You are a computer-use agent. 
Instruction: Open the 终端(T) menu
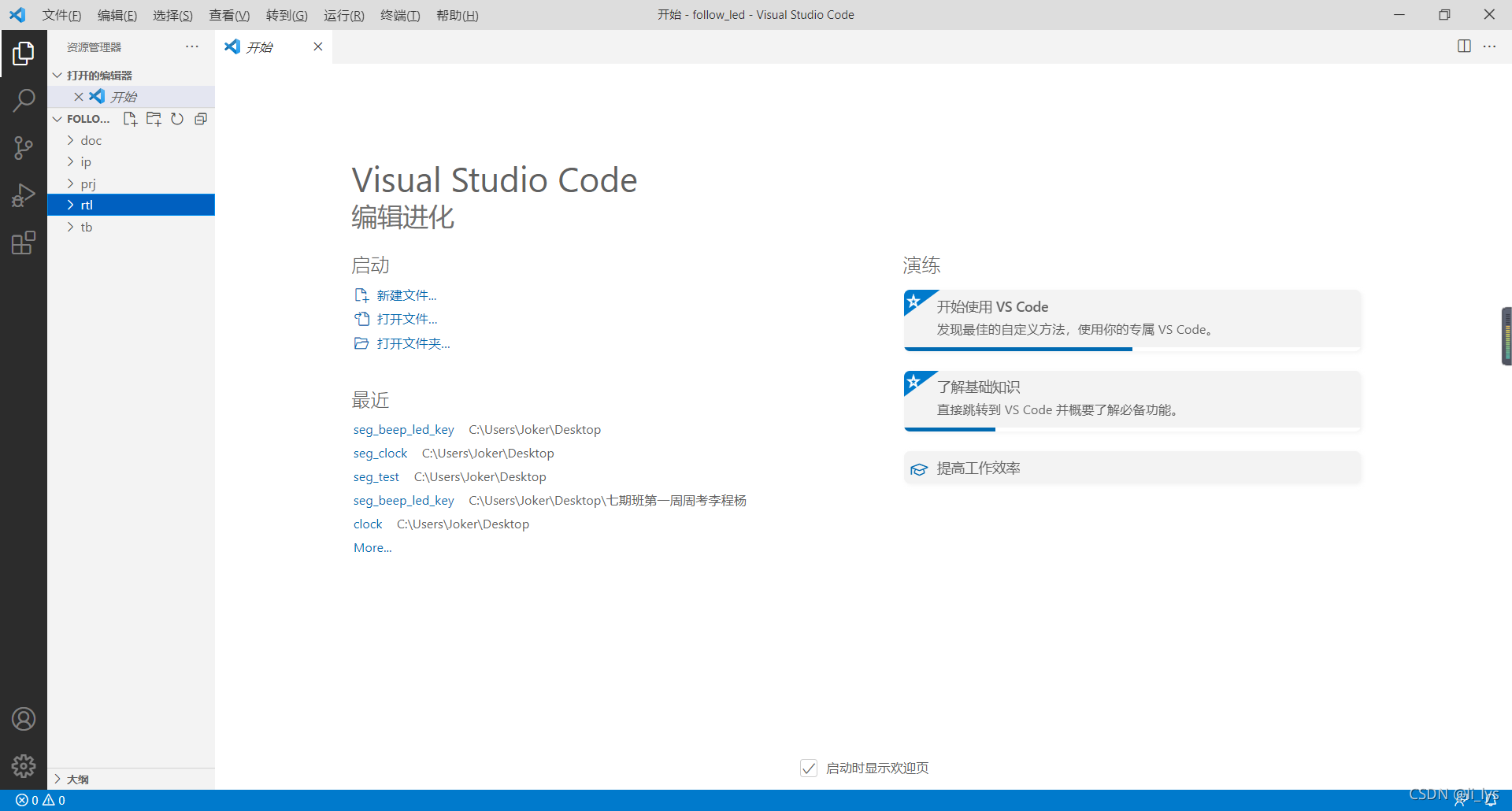coord(400,15)
